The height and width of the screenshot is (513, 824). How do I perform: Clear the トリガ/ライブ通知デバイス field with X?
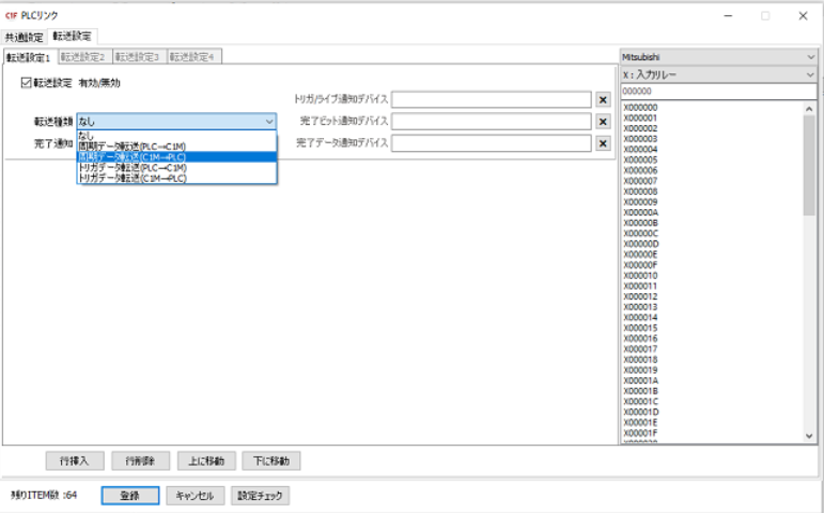603,100
